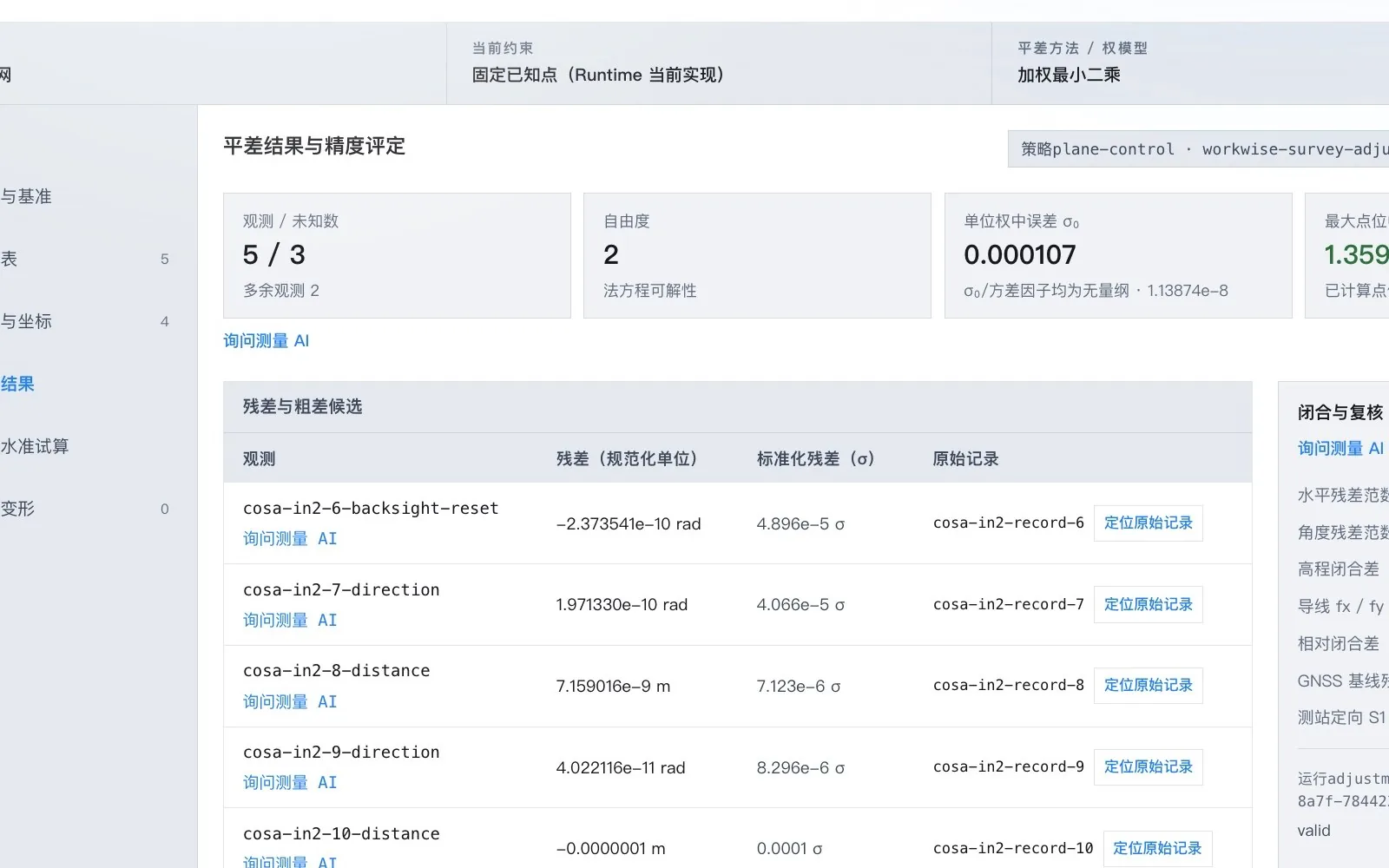Screen dimensions: 1389x868
Task: Click the 当前约束 固定已知点 header field
Action: click(x=719, y=63)
